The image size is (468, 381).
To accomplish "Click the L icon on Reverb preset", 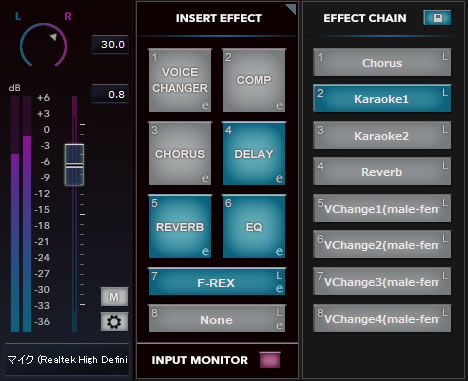I will 445,166.
